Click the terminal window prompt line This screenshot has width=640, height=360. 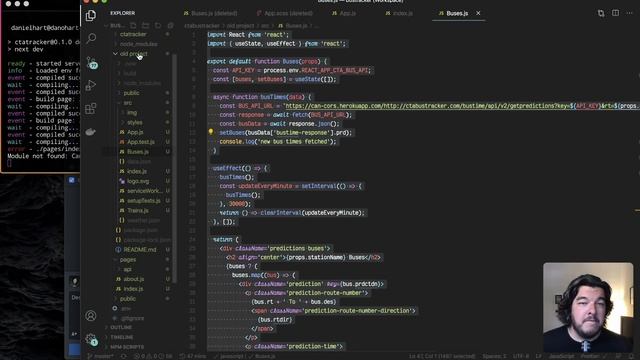tap(9, 163)
